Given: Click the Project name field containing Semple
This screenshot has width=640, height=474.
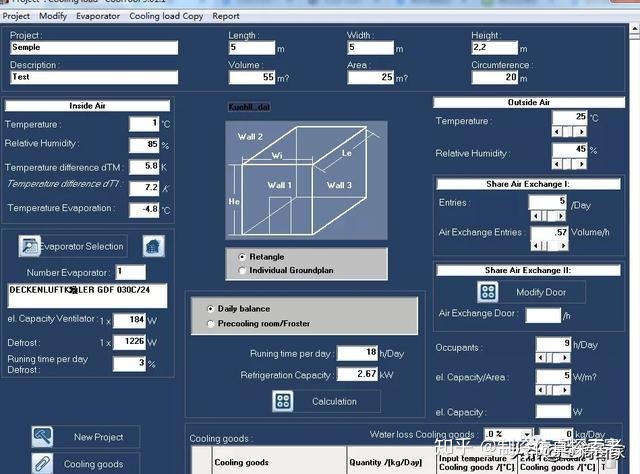Looking at the screenshot, I should tap(94, 47).
